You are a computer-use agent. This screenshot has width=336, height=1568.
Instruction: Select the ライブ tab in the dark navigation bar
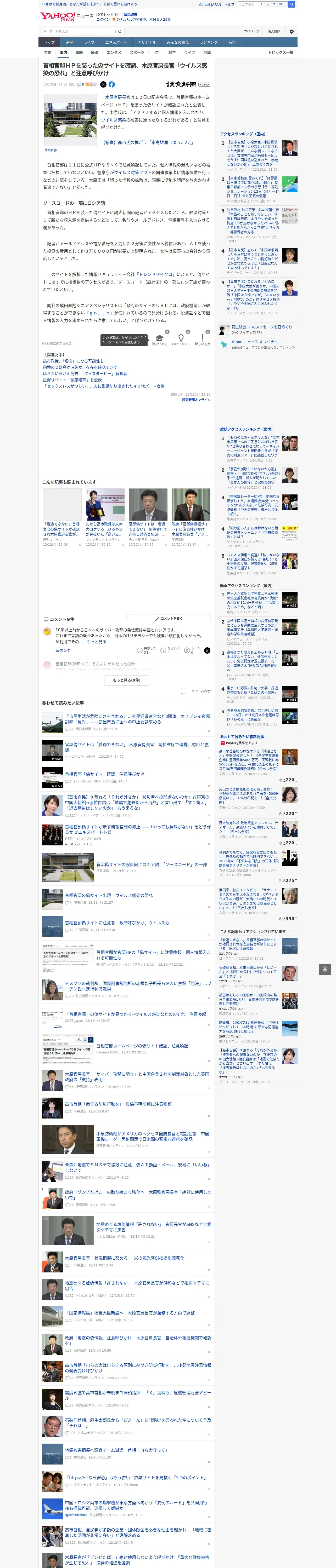tap(89, 43)
